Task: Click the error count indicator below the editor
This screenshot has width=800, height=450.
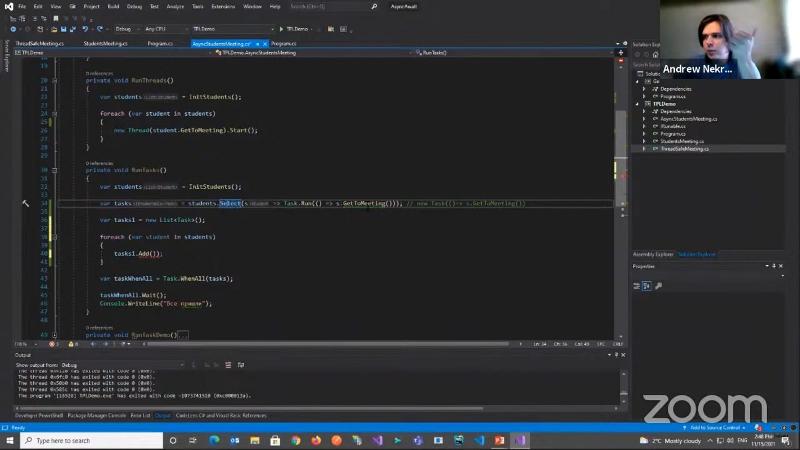Action: (54, 344)
